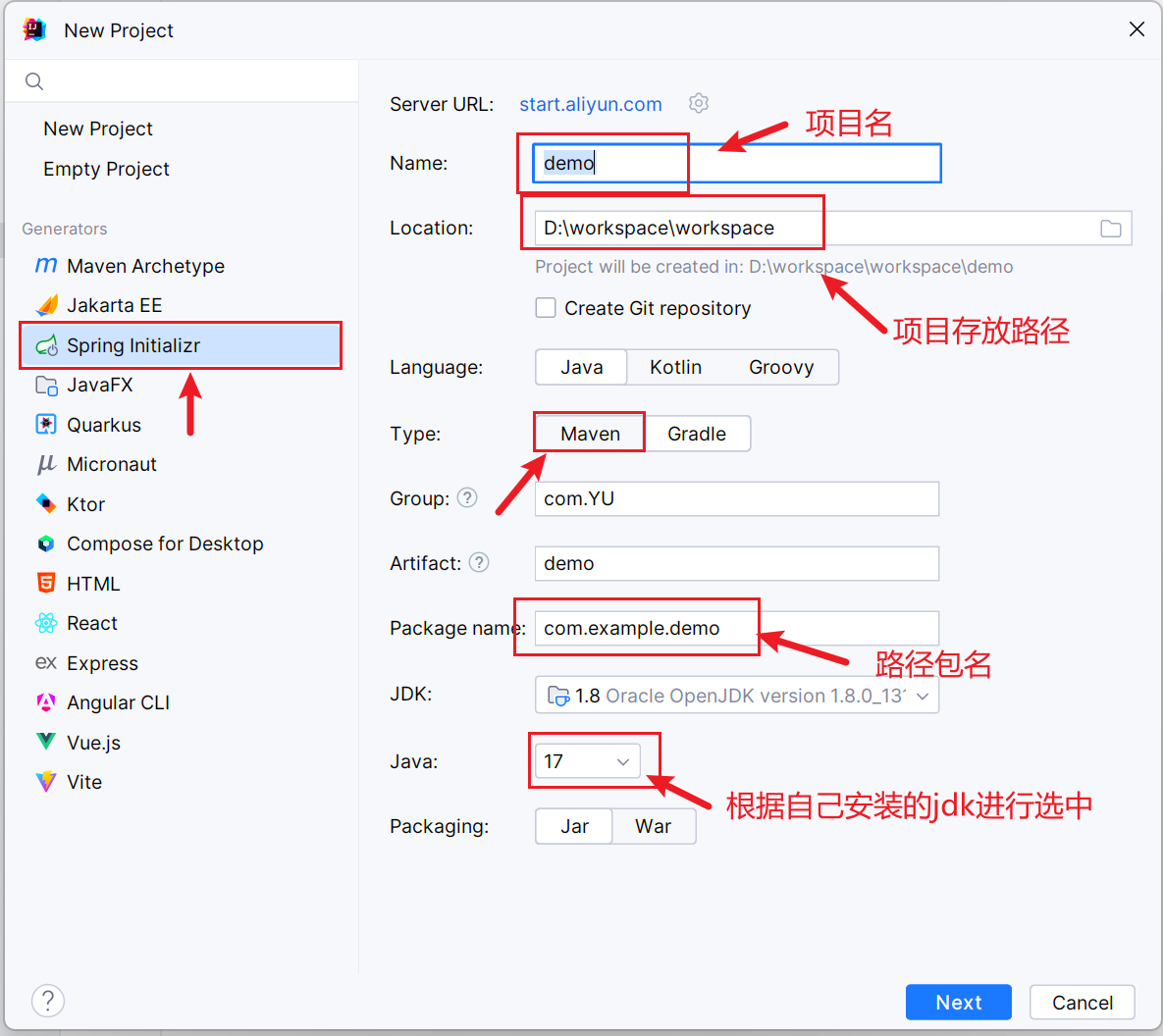1163x1036 pixels.
Task: Enable the Create Git repository checkbox
Action: [x=546, y=307]
